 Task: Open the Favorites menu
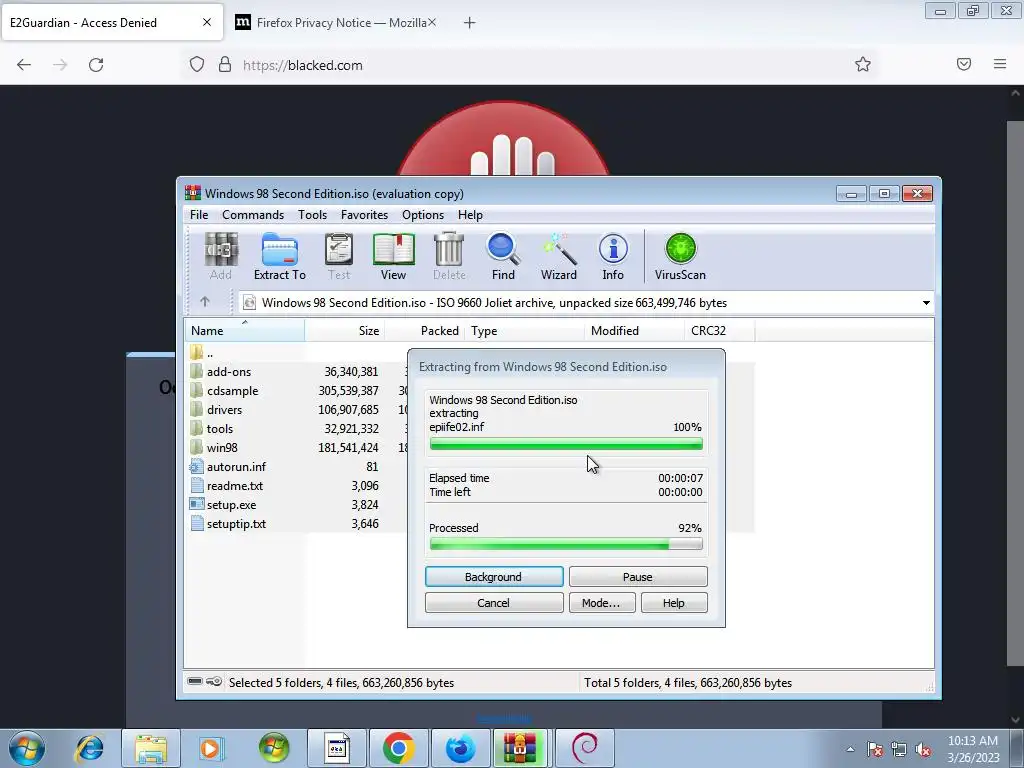364,215
